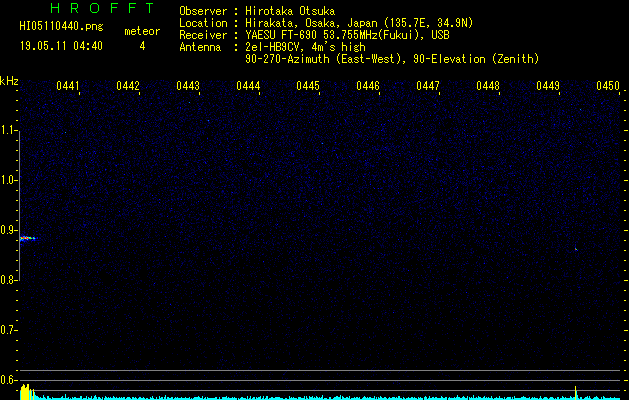Click the 0.7 kHz axis label

click(x=8, y=330)
